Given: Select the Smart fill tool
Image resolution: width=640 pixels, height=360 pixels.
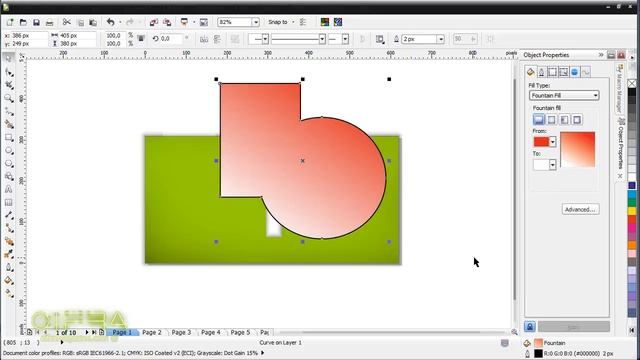Looking at the screenshot, I should click(x=9, y=124).
